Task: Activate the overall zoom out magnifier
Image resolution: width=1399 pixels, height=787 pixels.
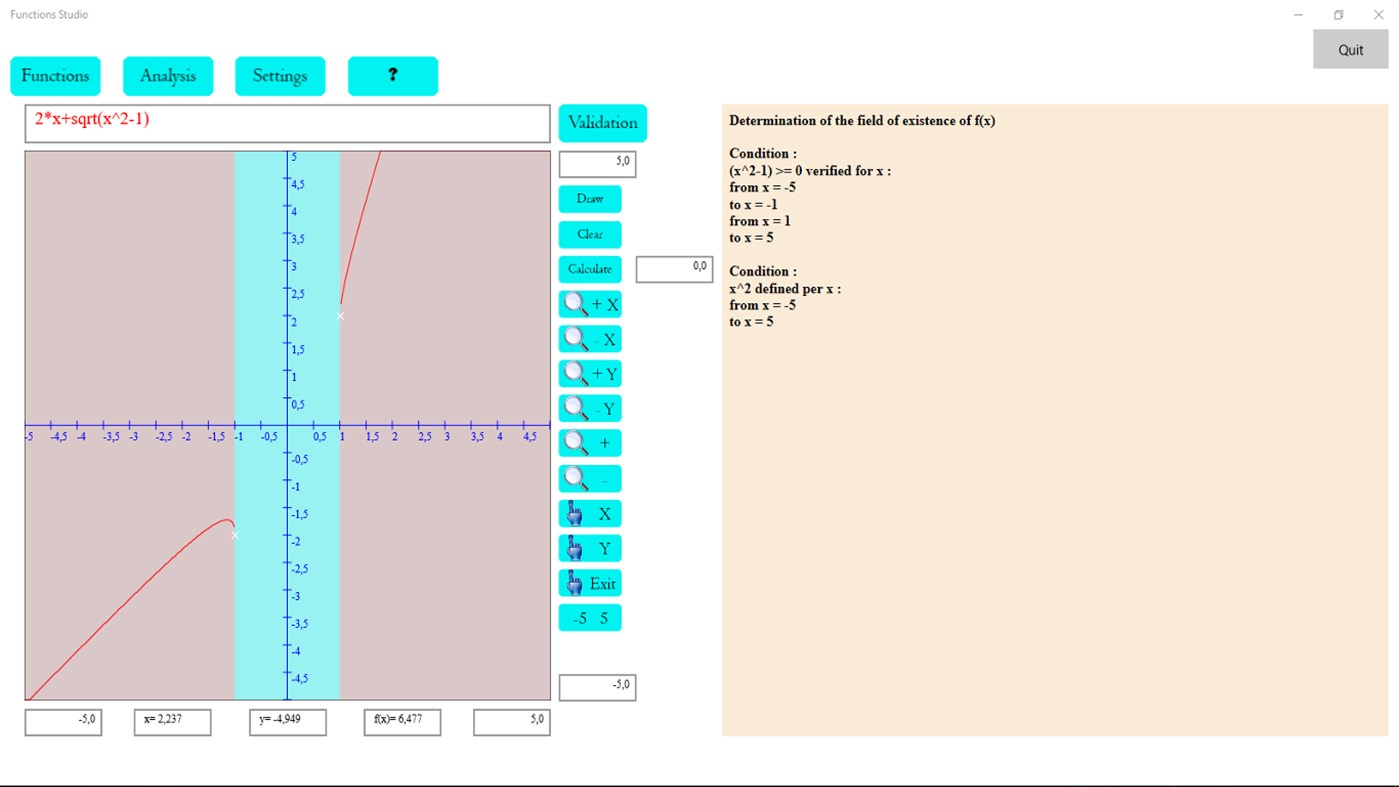Action: (589, 478)
